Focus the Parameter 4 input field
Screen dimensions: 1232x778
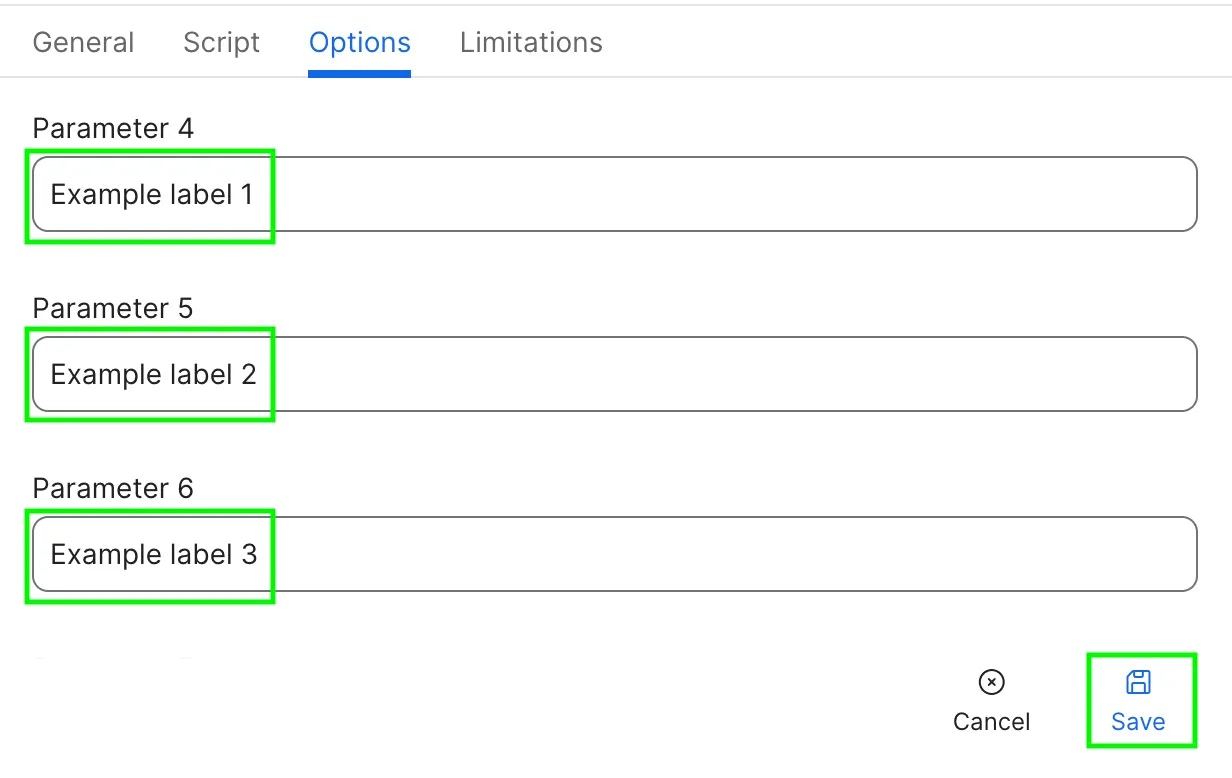615,194
